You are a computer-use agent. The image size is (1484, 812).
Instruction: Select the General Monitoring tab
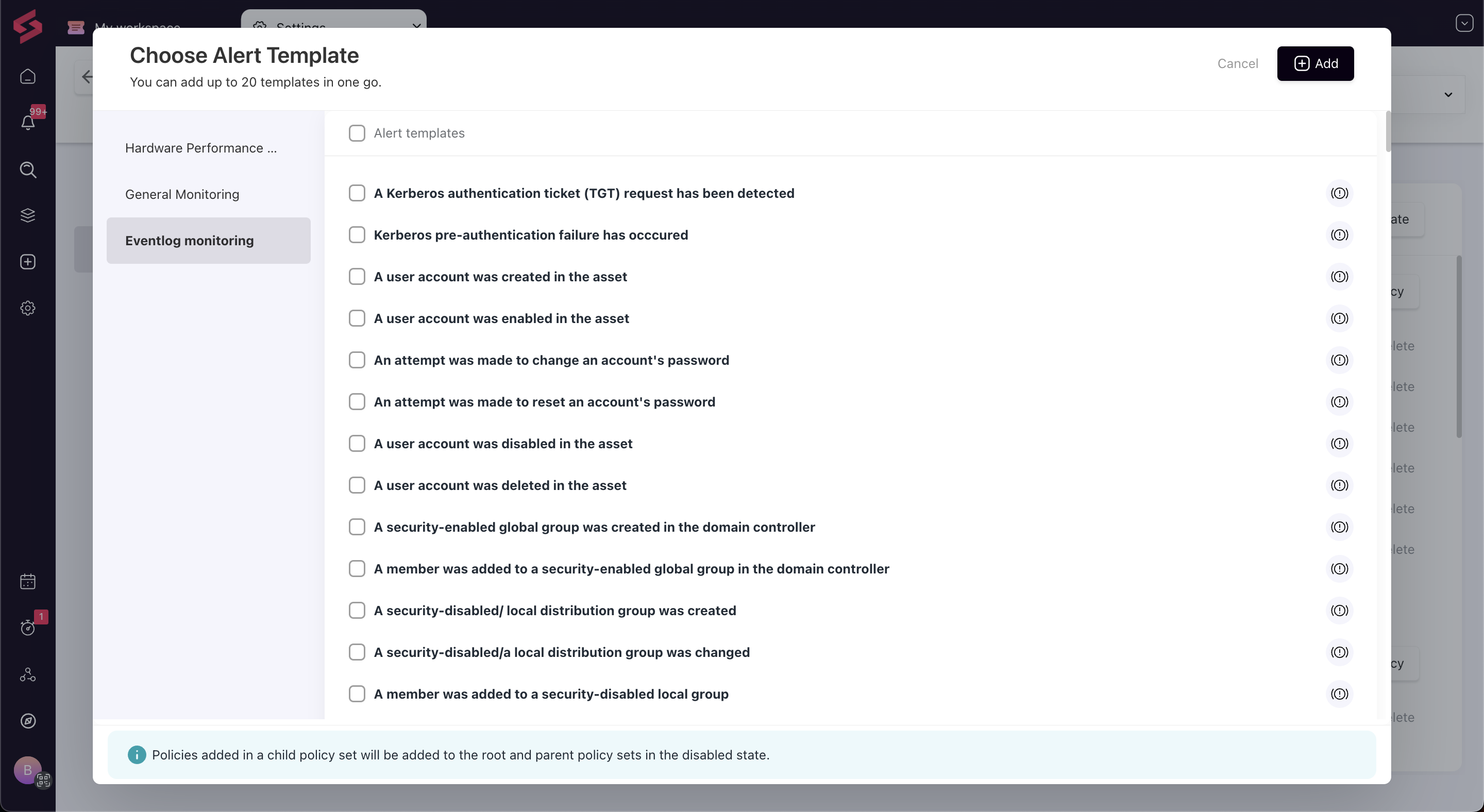coord(182,194)
